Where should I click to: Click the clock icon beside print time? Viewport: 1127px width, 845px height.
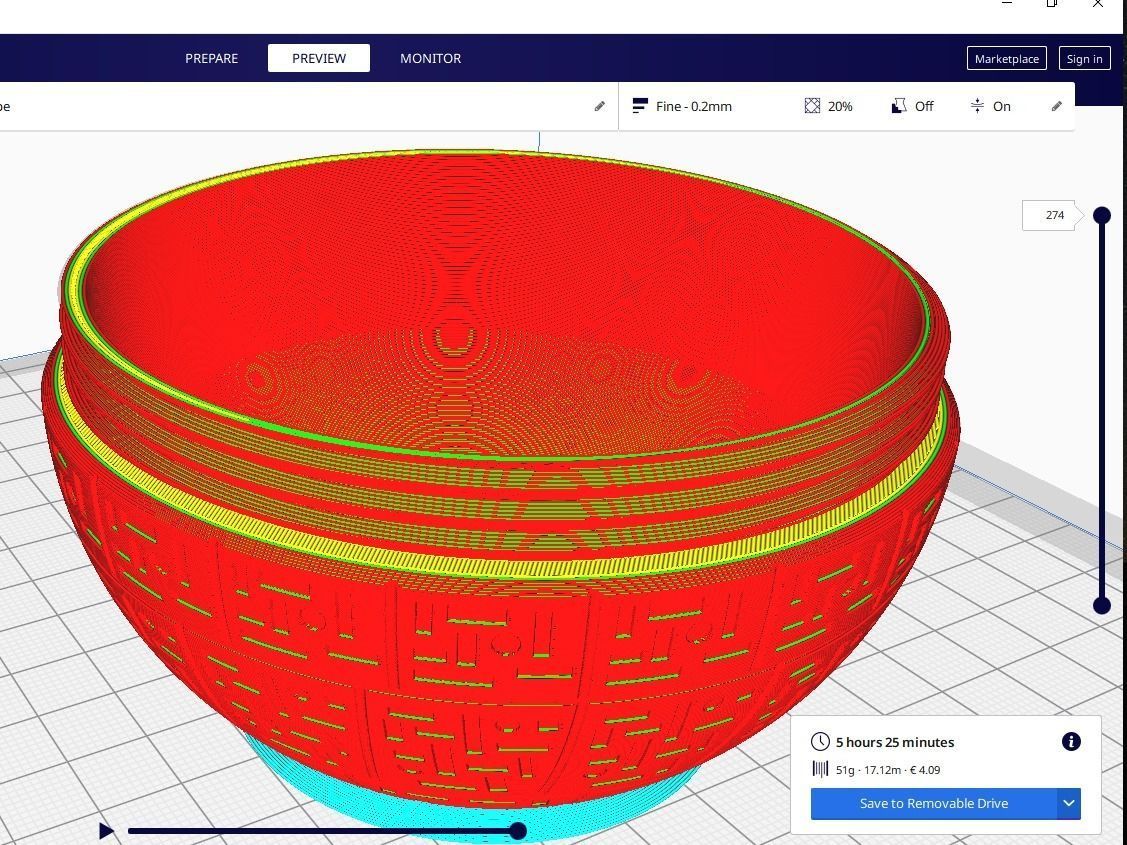[x=820, y=742]
